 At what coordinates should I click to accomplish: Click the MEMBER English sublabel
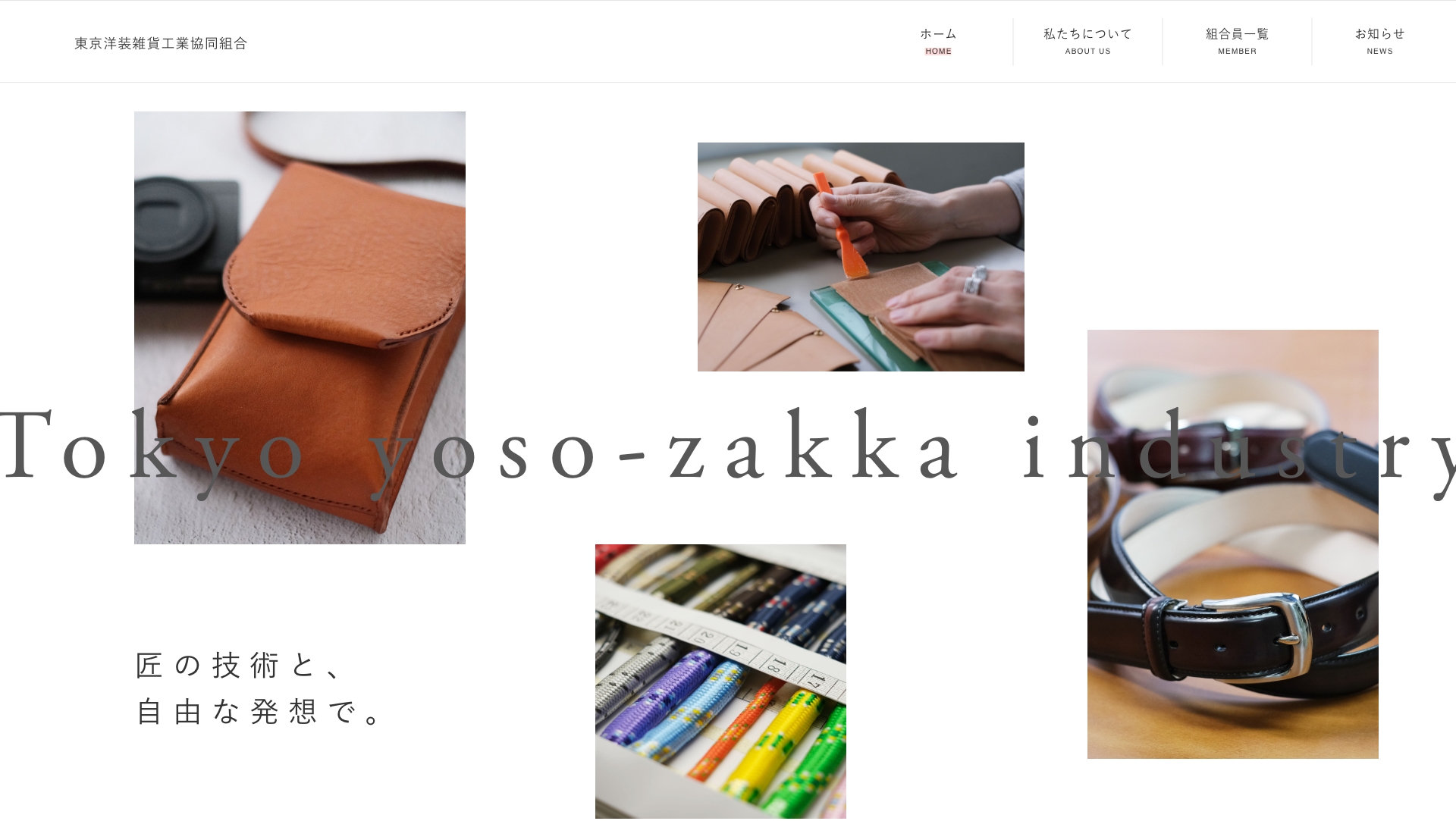tap(1237, 52)
